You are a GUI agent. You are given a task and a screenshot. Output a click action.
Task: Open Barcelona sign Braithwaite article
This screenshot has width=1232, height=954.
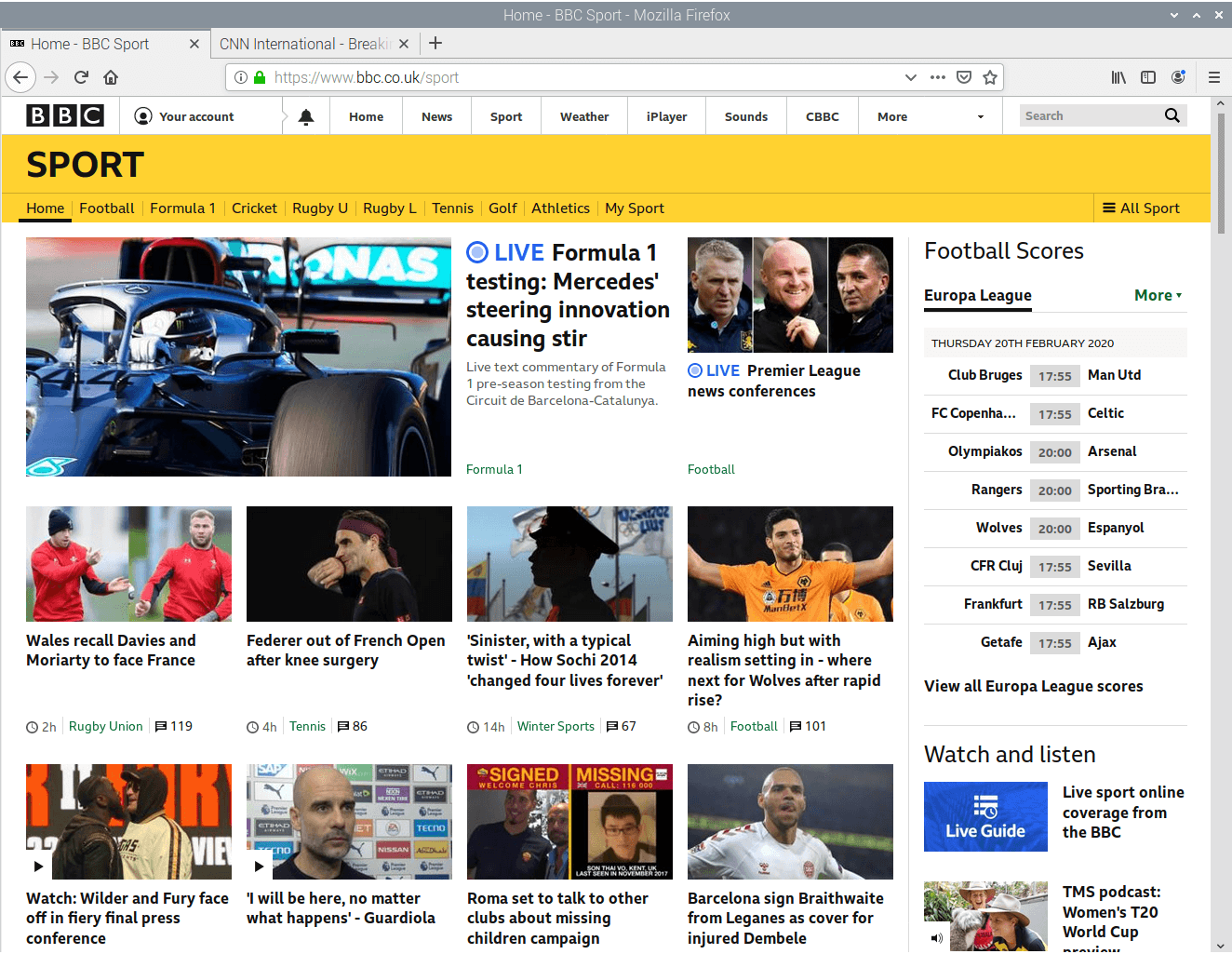point(785,918)
